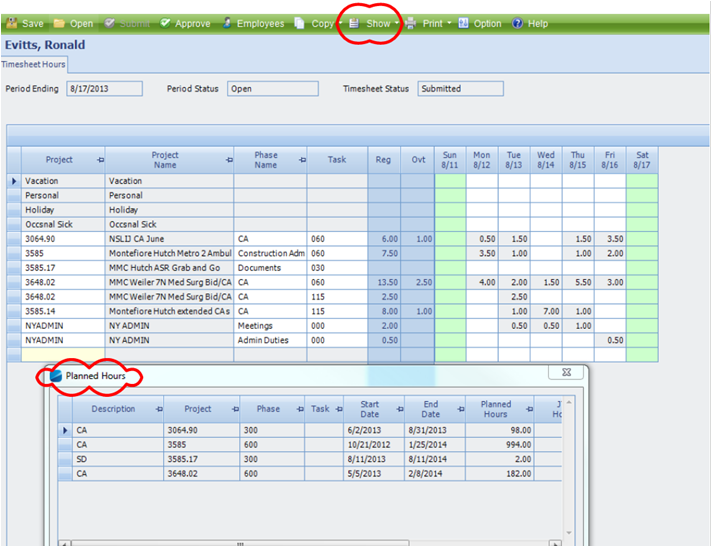Select Vacation row via its row header arrow
This screenshot has width=712, height=547.
click(x=14, y=181)
